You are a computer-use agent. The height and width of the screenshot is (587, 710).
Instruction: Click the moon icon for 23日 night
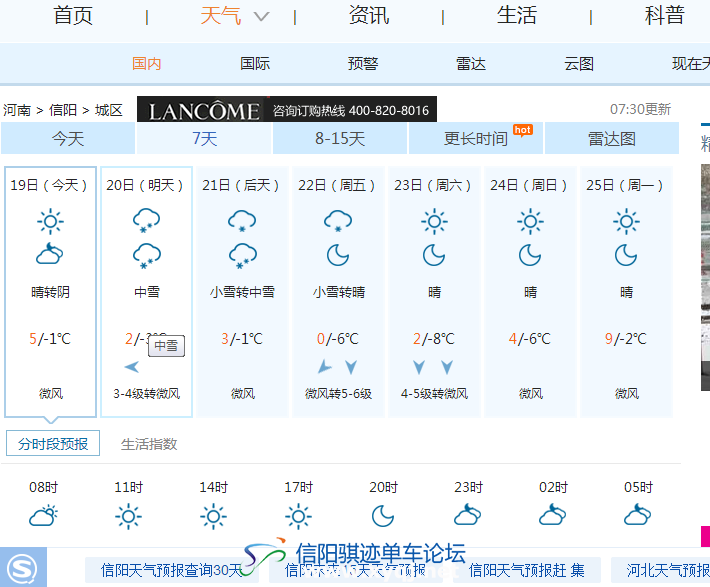tap(434, 256)
